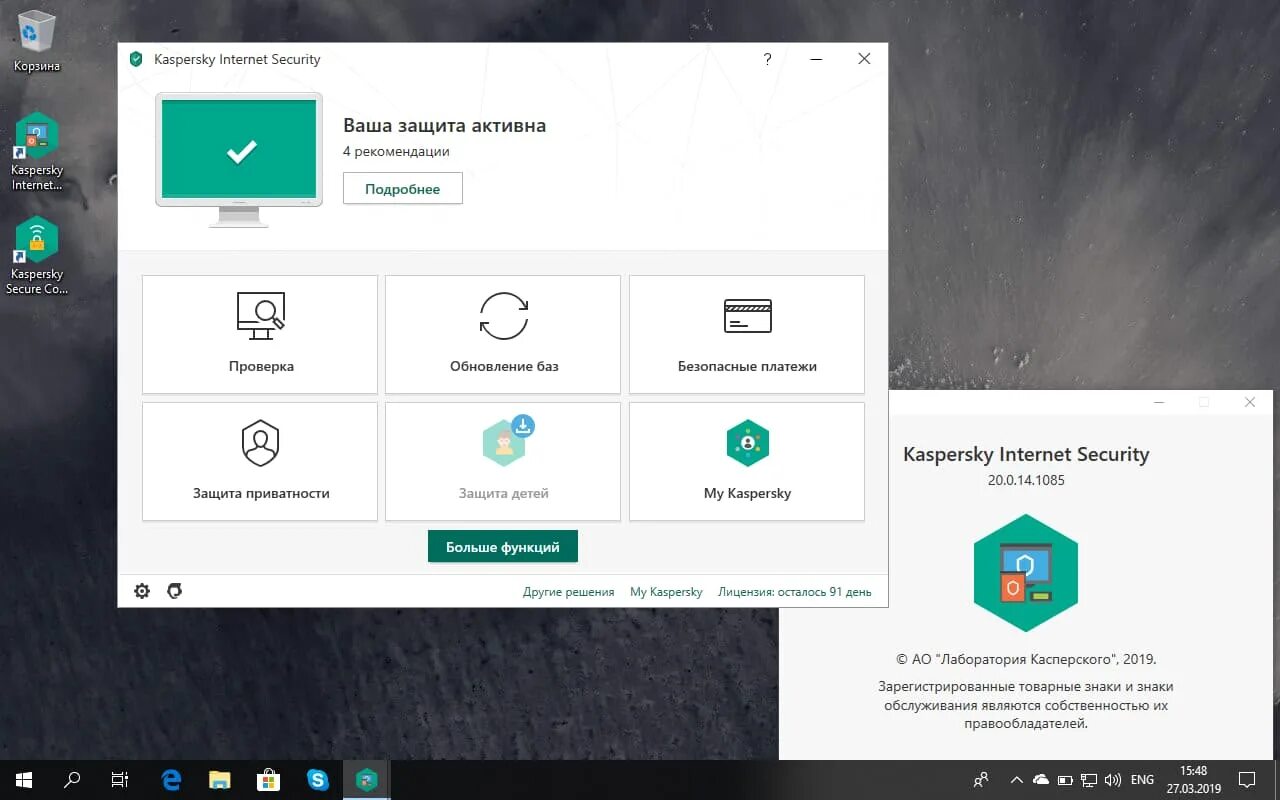Switch ENG input language
This screenshot has height=800, width=1280.
click(x=1142, y=779)
